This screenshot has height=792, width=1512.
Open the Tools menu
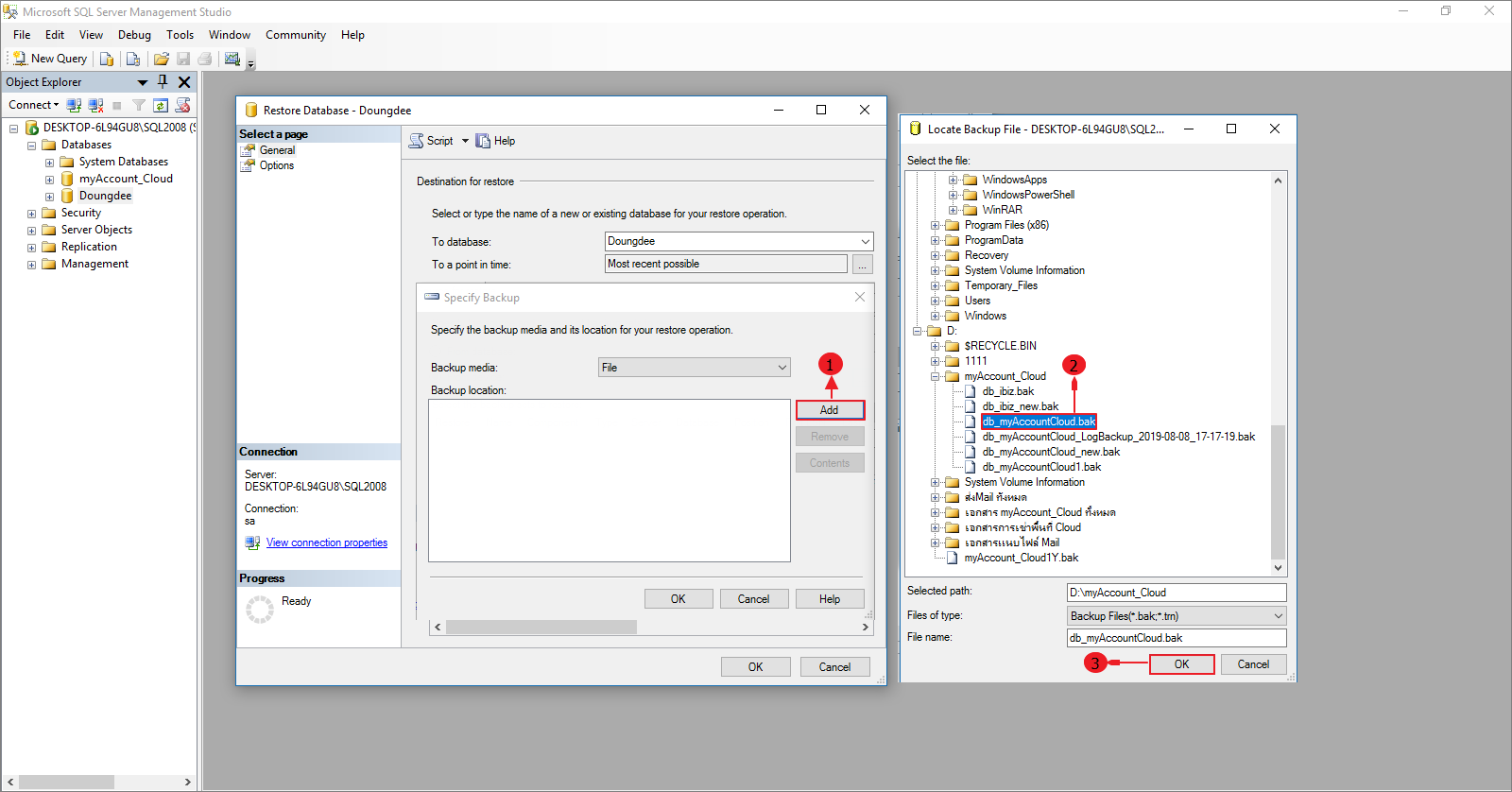click(180, 35)
